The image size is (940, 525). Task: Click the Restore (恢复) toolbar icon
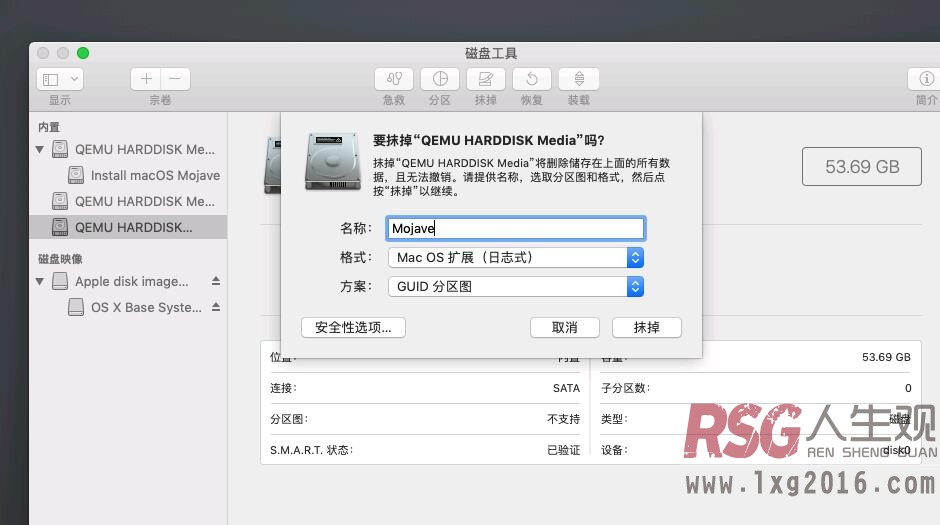tap(532, 79)
